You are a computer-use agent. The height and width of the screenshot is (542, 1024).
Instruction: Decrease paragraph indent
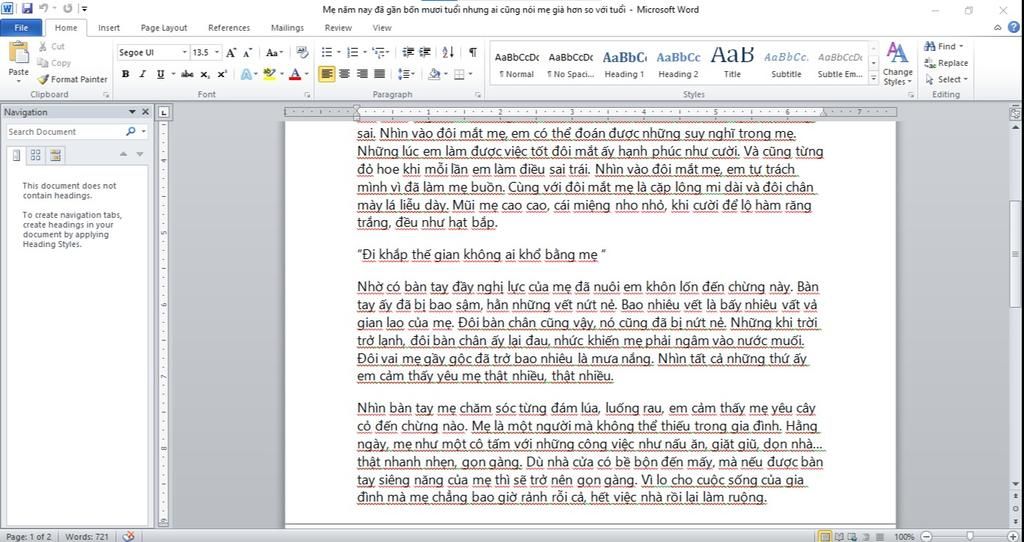click(408, 52)
